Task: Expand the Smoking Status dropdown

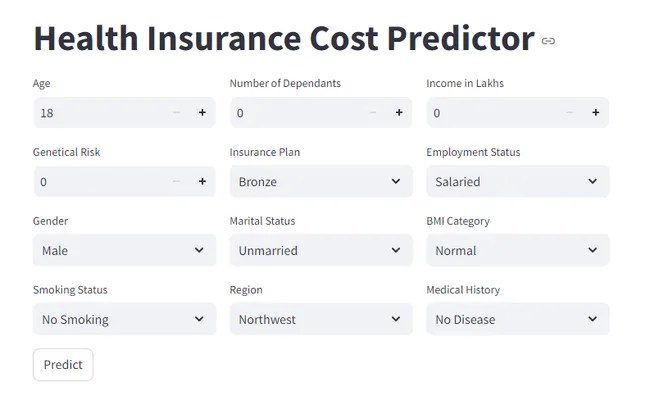Action: coord(124,319)
